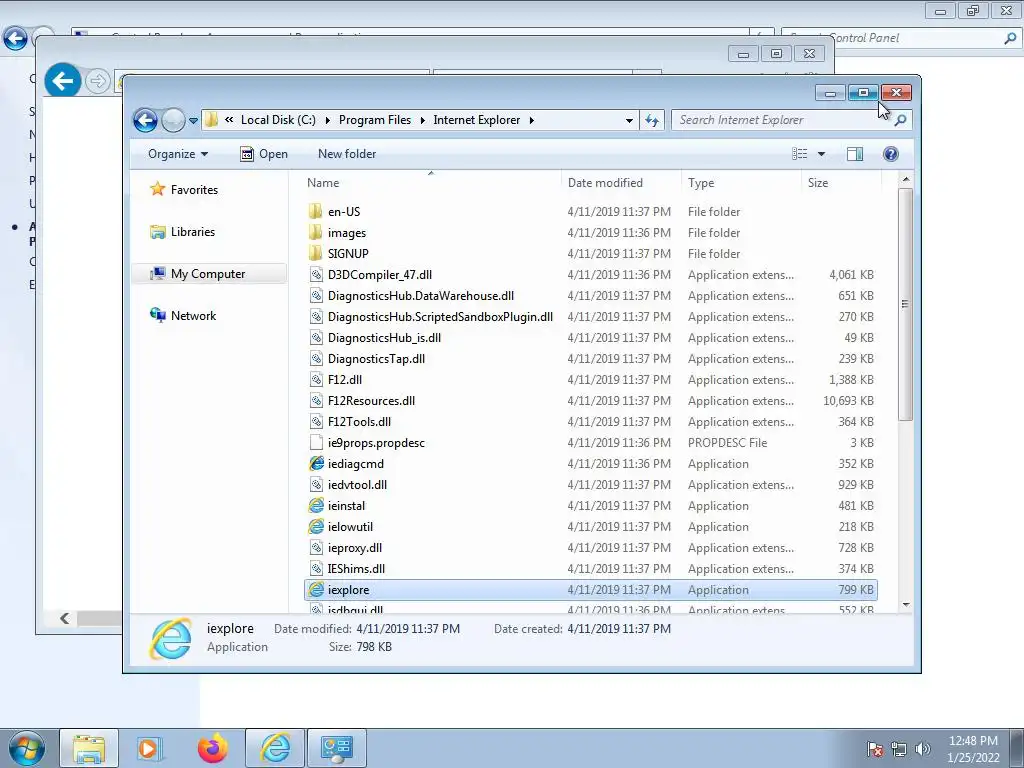Select the iexplore application icon

coord(315,589)
